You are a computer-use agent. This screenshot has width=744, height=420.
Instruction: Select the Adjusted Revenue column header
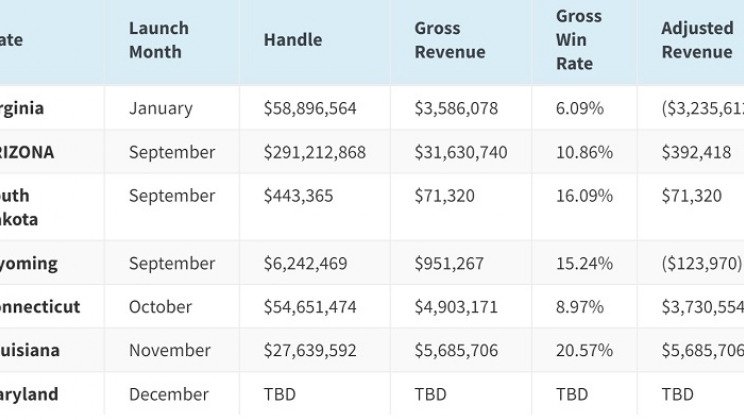[697, 40]
